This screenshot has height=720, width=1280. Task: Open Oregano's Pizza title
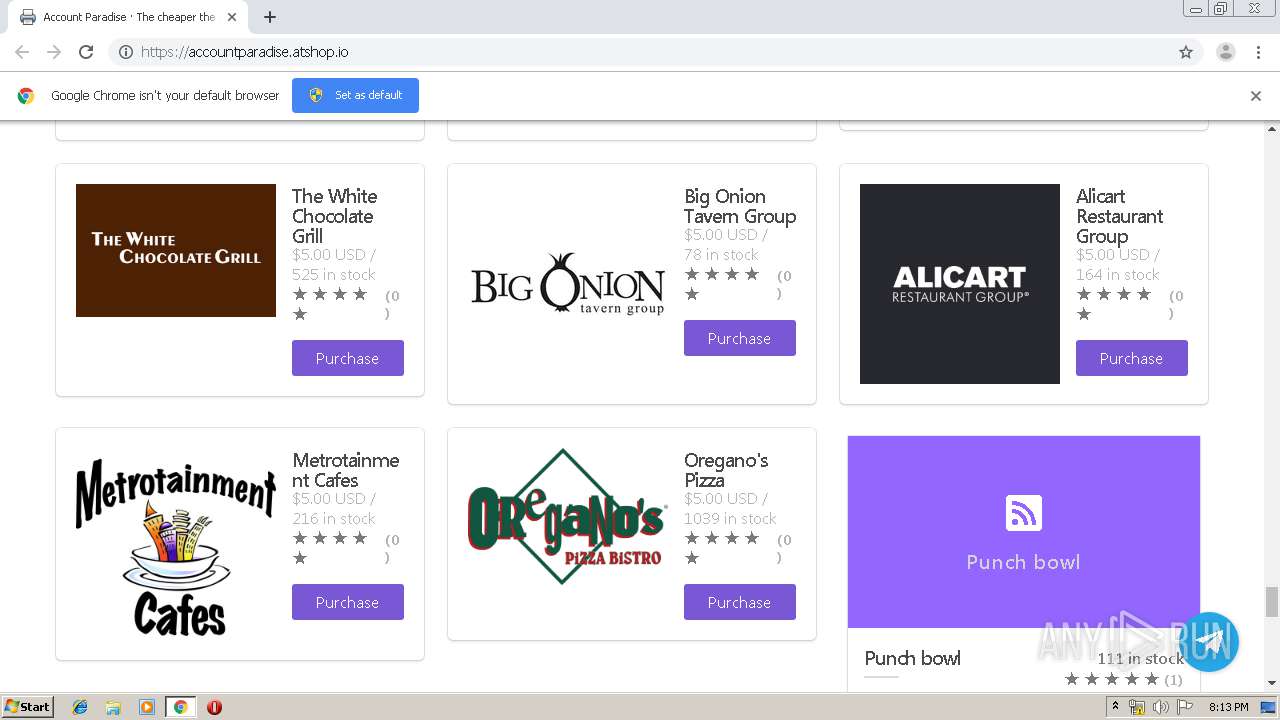(726, 470)
